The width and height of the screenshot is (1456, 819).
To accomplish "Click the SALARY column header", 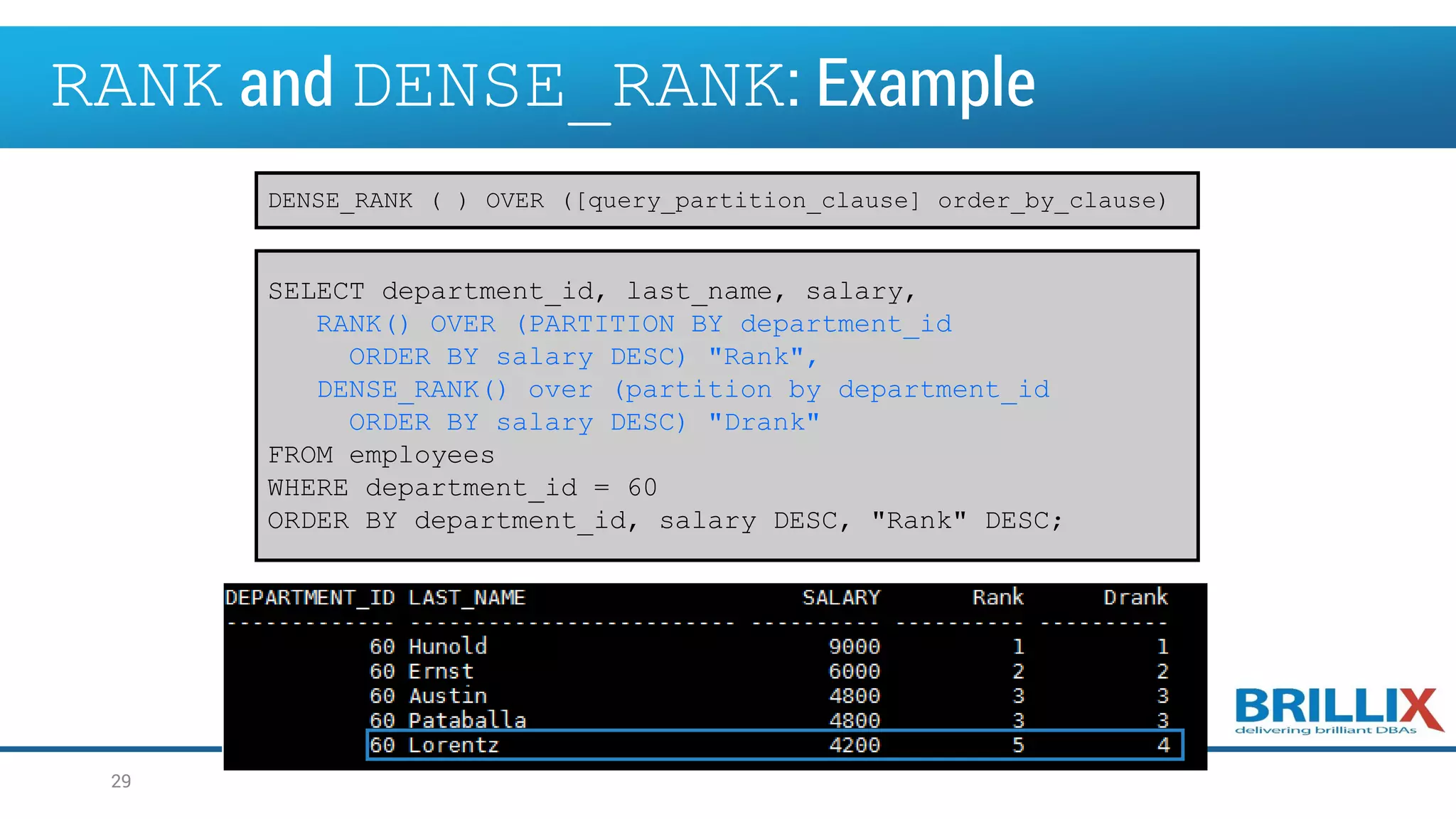I will click(841, 597).
